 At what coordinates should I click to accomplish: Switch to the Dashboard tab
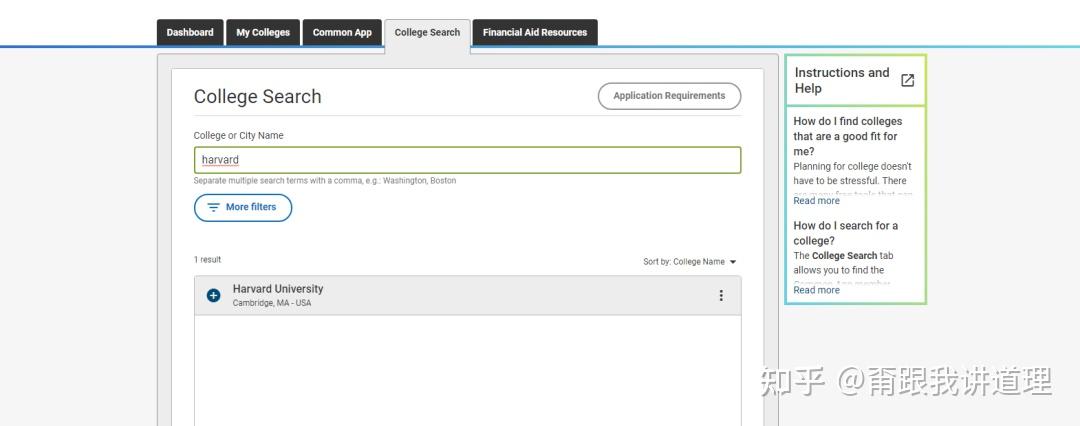(190, 32)
